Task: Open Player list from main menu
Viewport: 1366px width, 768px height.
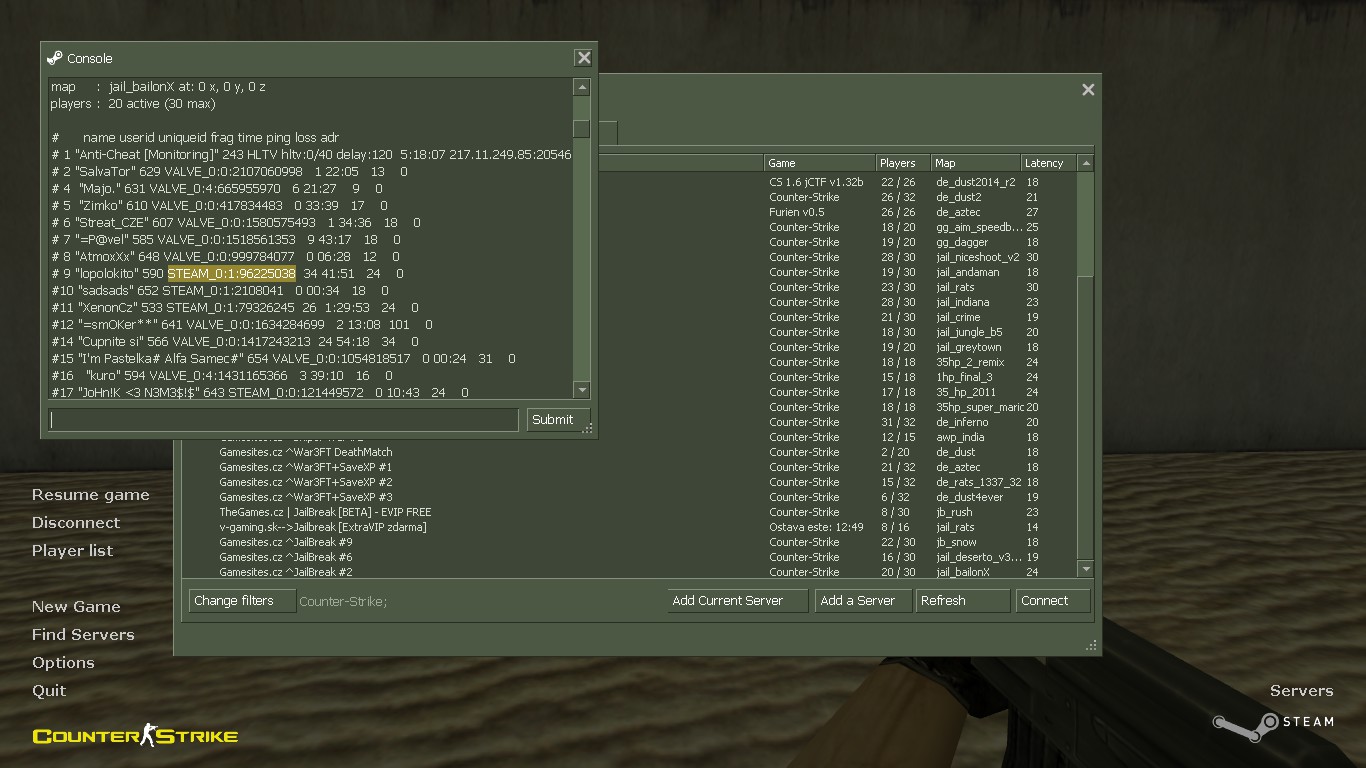Action: point(72,551)
